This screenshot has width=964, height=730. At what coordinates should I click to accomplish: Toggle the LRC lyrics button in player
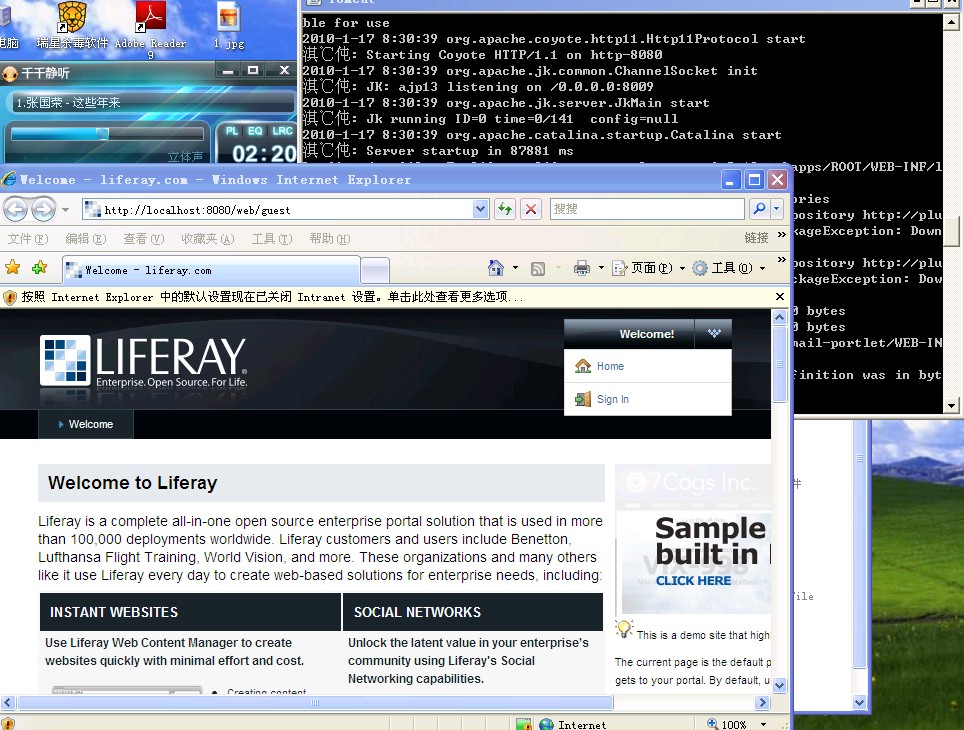click(x=282, y=131)
